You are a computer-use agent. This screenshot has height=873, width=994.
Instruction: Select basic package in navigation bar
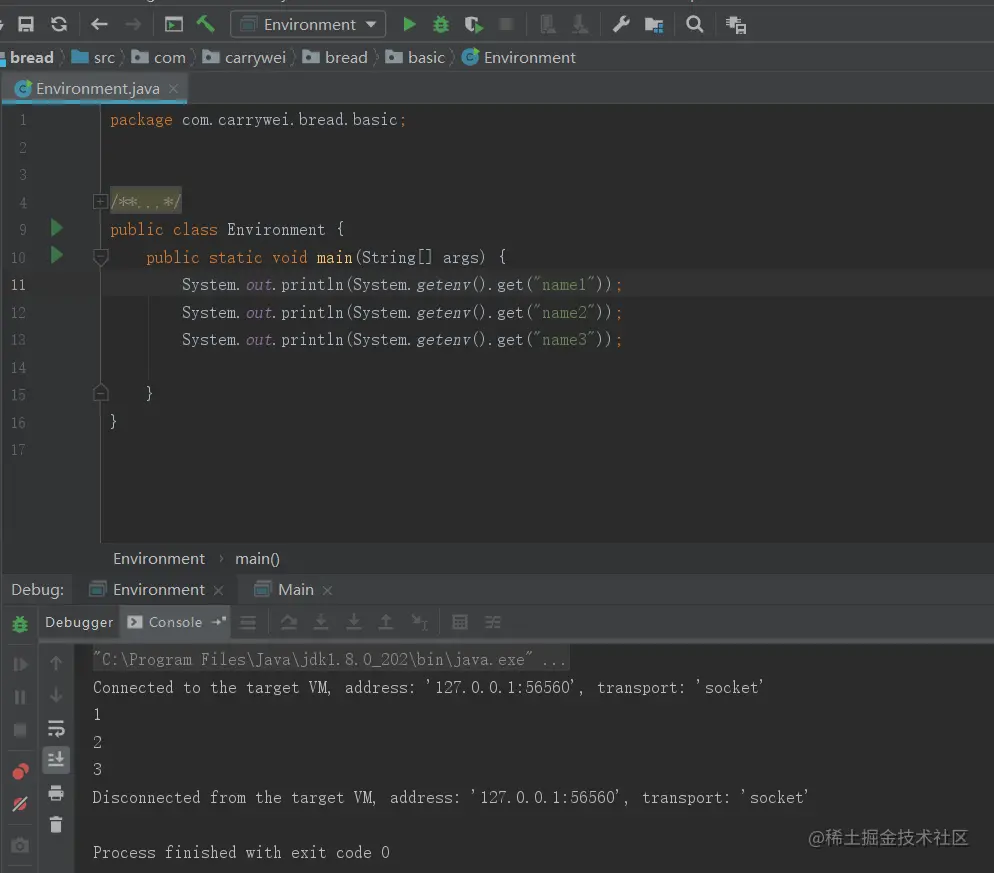point(415,57)
